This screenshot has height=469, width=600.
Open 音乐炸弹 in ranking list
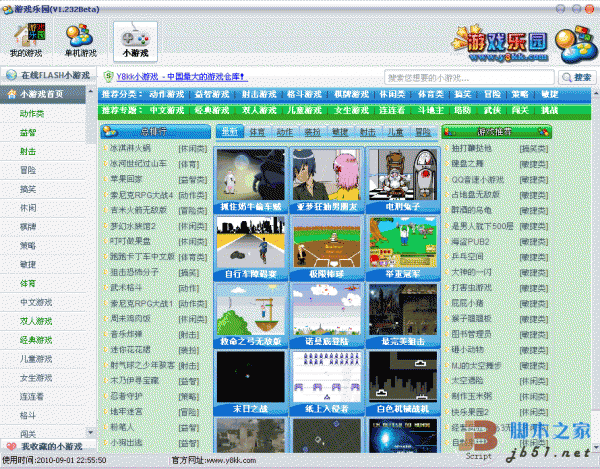126,334
